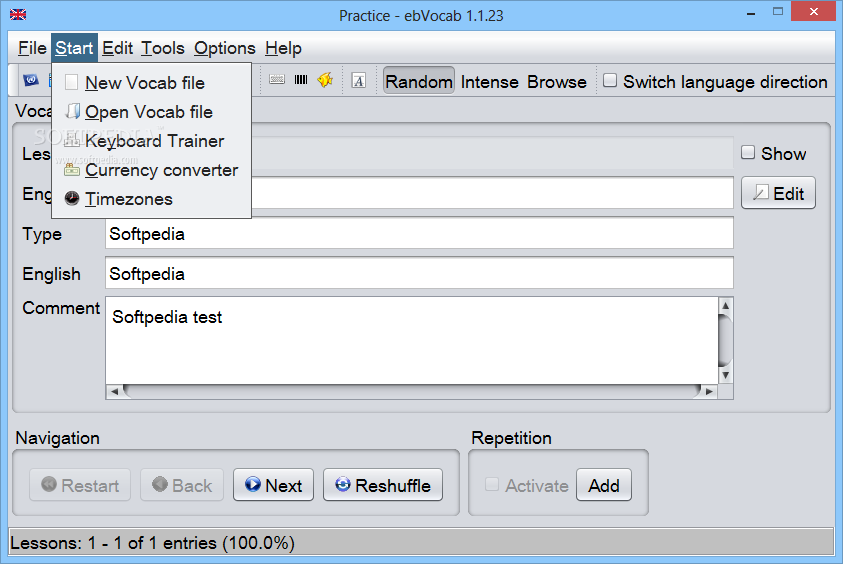
Task: Click the blue flag icon in toolbar
Action: point(31,81)
